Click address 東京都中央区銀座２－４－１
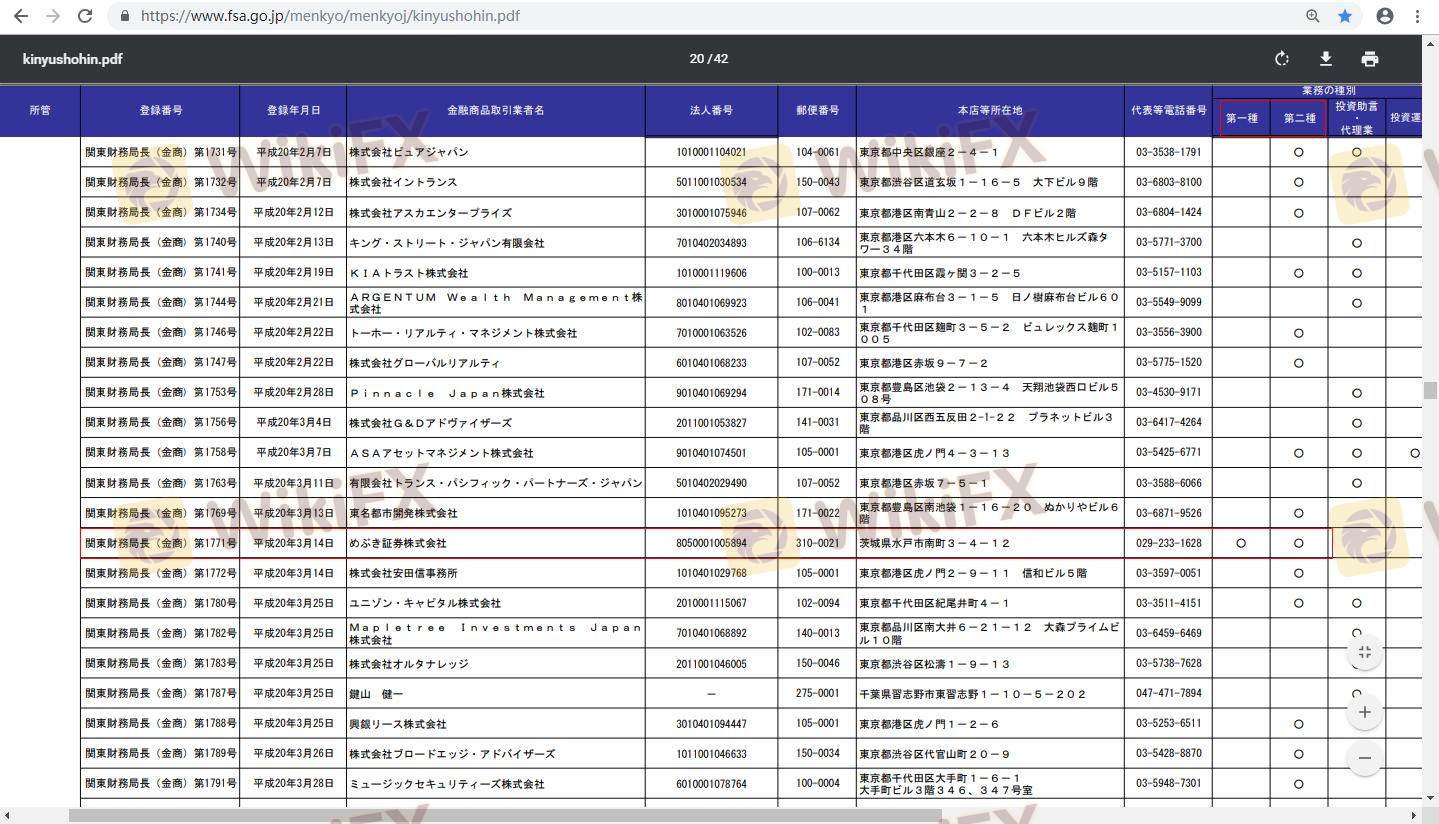 (929, 152)
